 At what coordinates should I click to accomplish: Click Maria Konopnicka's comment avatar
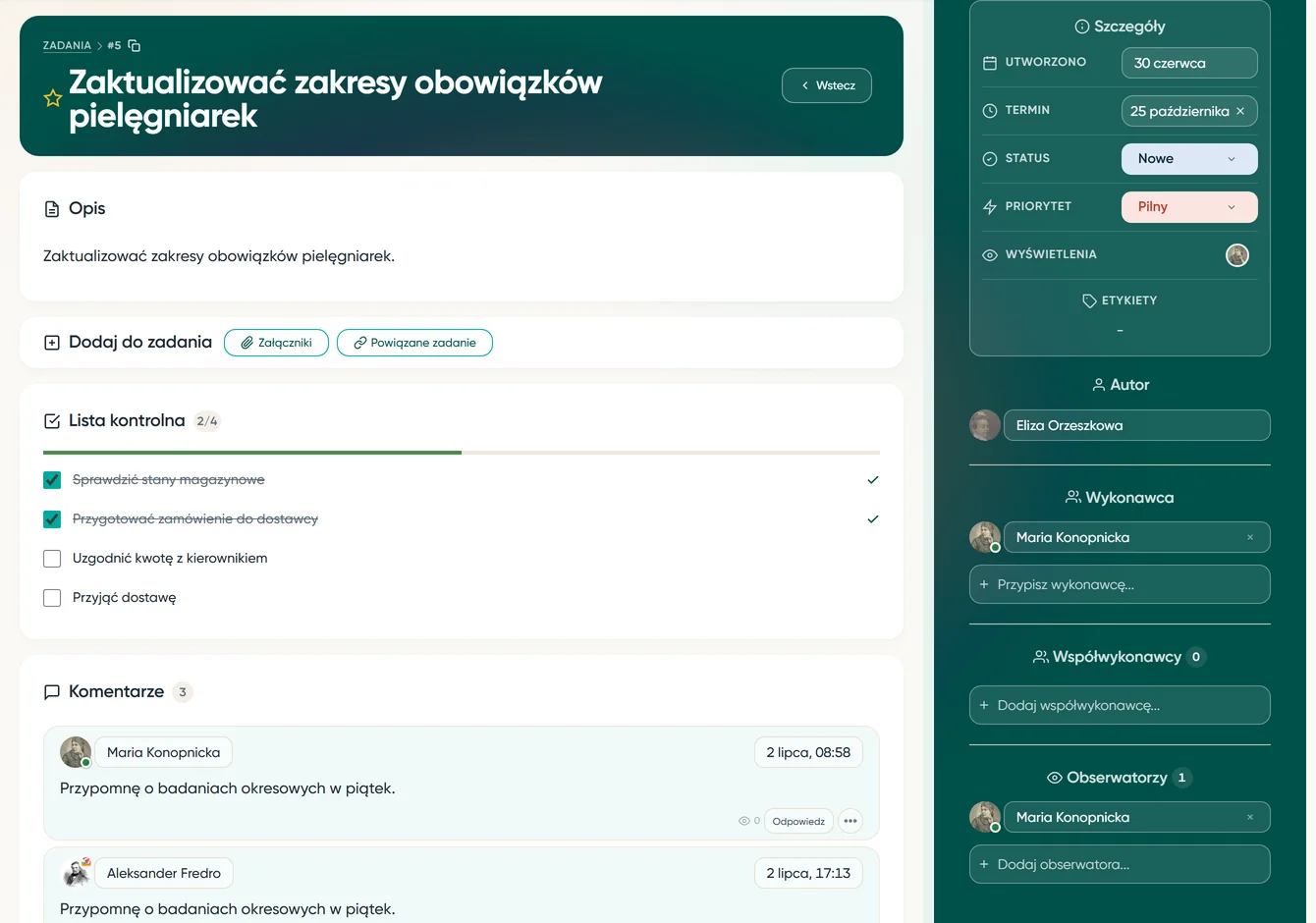point(76,752)
